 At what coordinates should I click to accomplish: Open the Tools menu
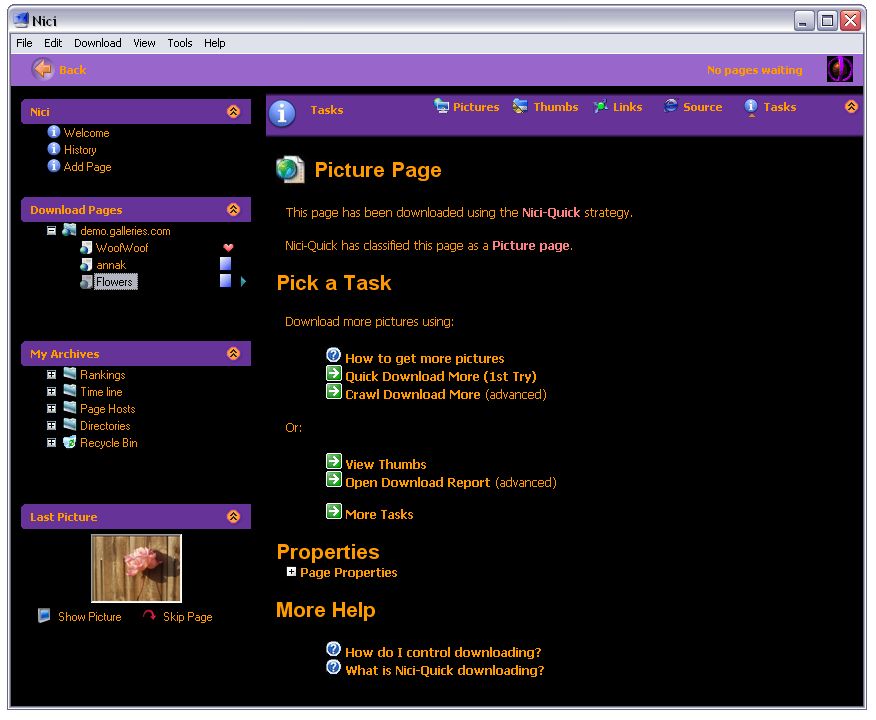(179, 43)
